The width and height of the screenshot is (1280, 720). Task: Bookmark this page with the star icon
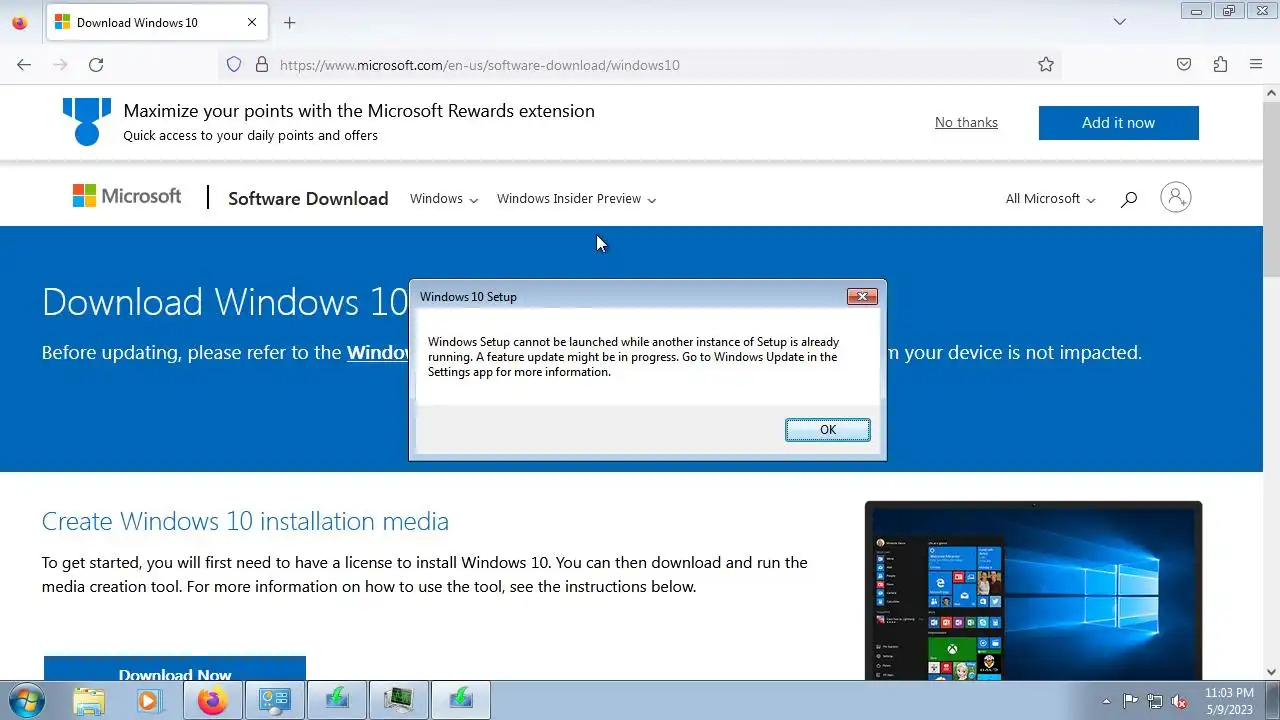(x=1046, y=64)
